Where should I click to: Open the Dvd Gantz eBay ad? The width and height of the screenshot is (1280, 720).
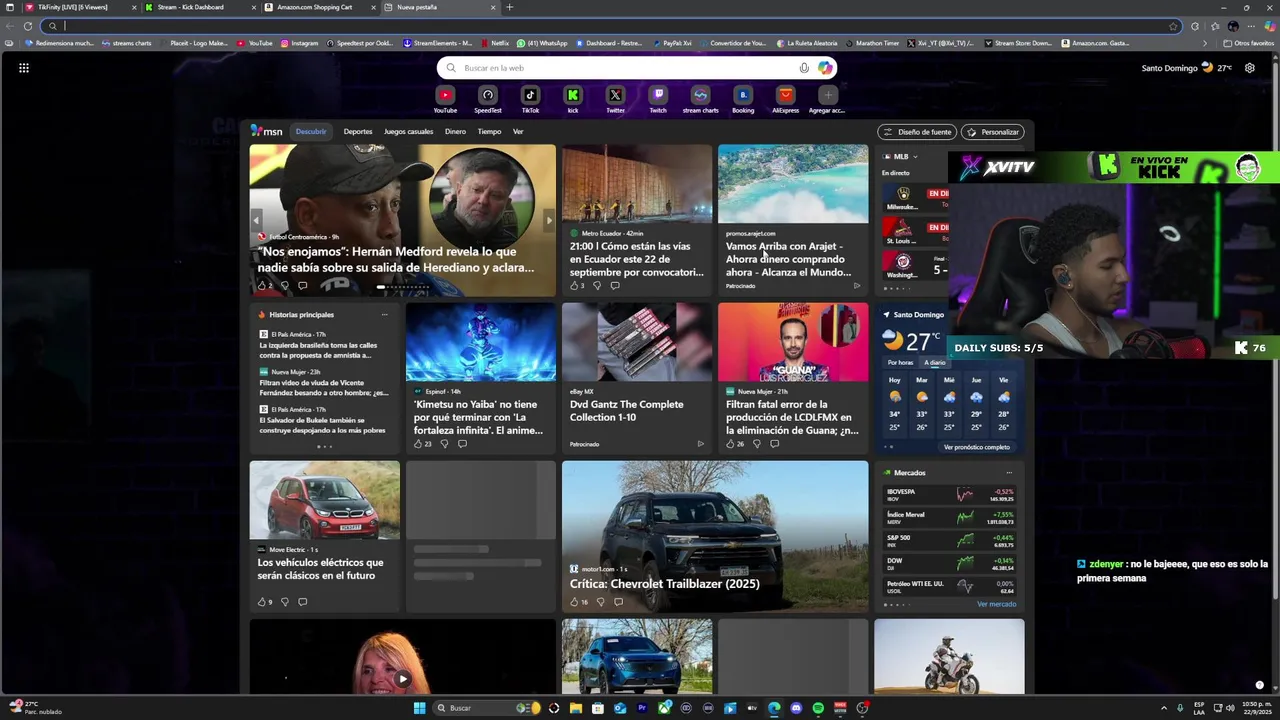[x=636, y=378]
